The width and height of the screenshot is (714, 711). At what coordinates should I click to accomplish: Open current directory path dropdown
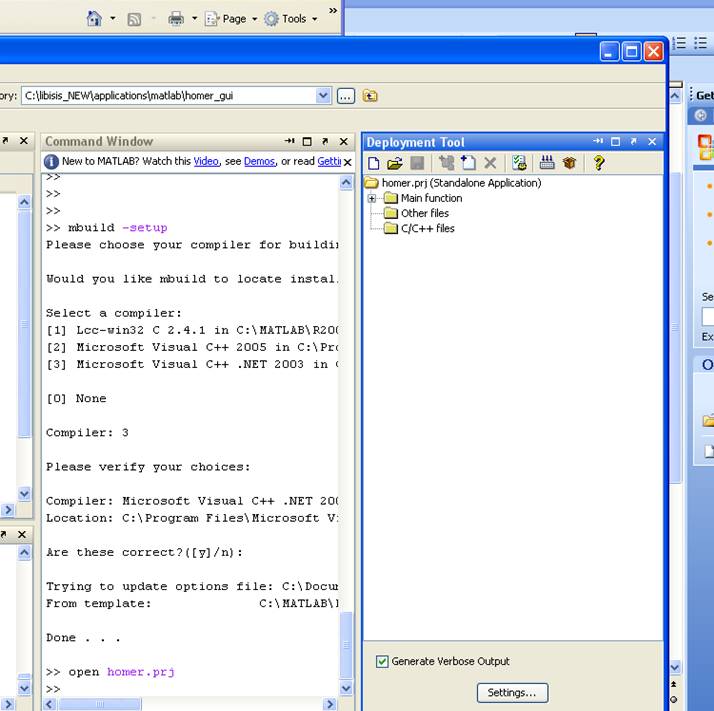(x=323, y=96)
